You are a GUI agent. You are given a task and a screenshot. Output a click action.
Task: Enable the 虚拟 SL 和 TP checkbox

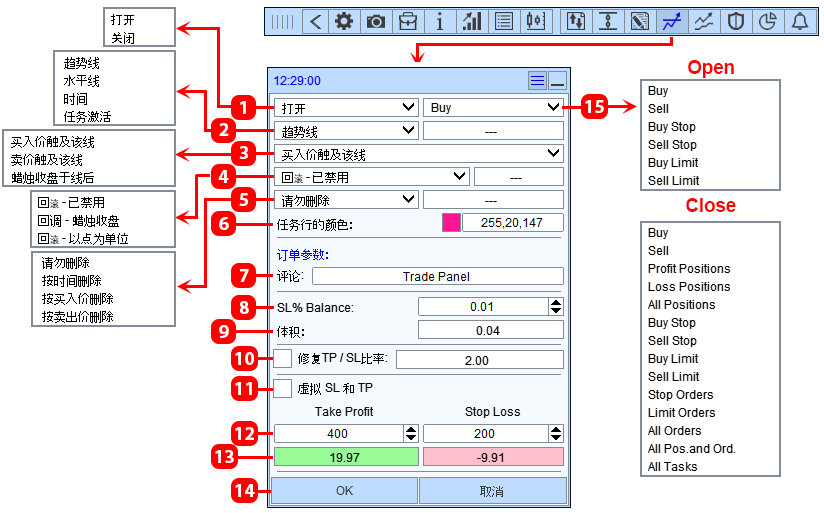(283, 388)
